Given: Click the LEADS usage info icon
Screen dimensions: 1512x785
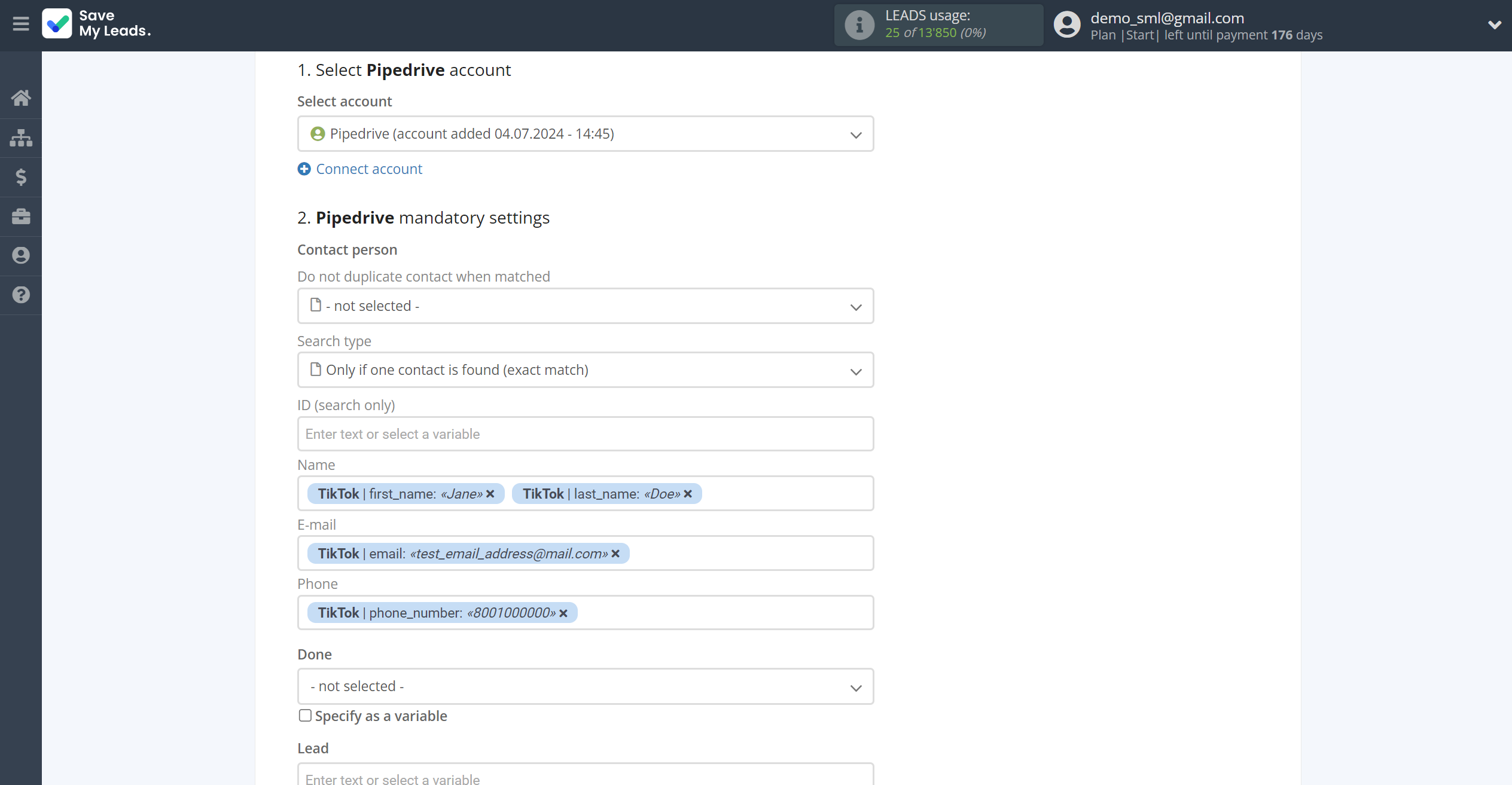Looking at the screenshot, I should point(859,25).
